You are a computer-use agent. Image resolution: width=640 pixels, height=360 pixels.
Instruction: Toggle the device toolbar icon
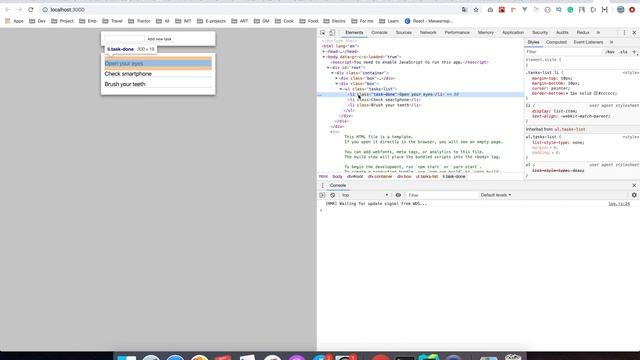tap(332, 33)
